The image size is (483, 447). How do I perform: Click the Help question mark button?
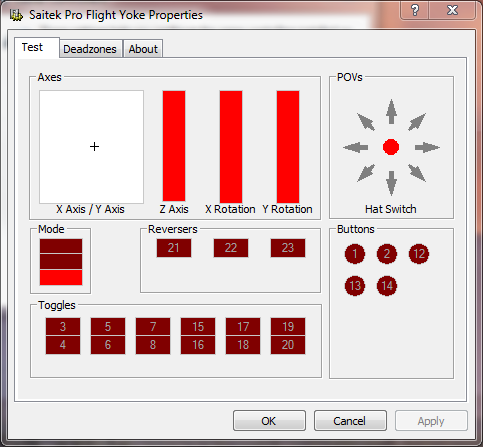pos(415,10)
